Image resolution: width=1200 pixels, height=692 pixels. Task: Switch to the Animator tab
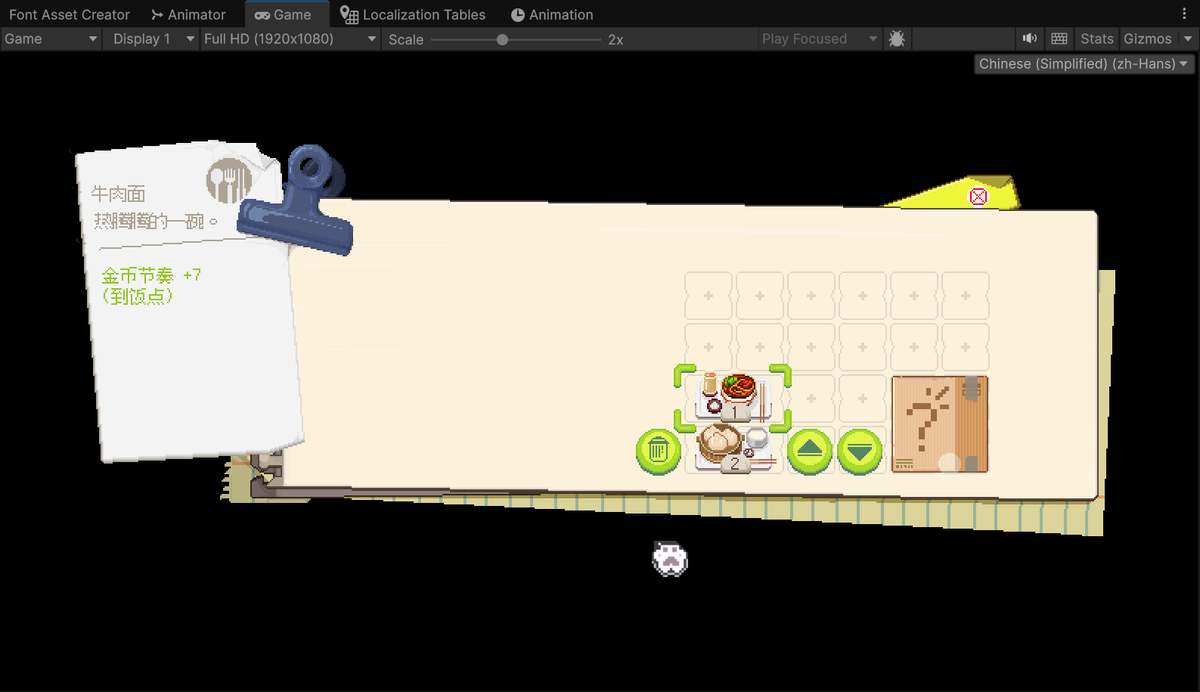tap(188, 15)
